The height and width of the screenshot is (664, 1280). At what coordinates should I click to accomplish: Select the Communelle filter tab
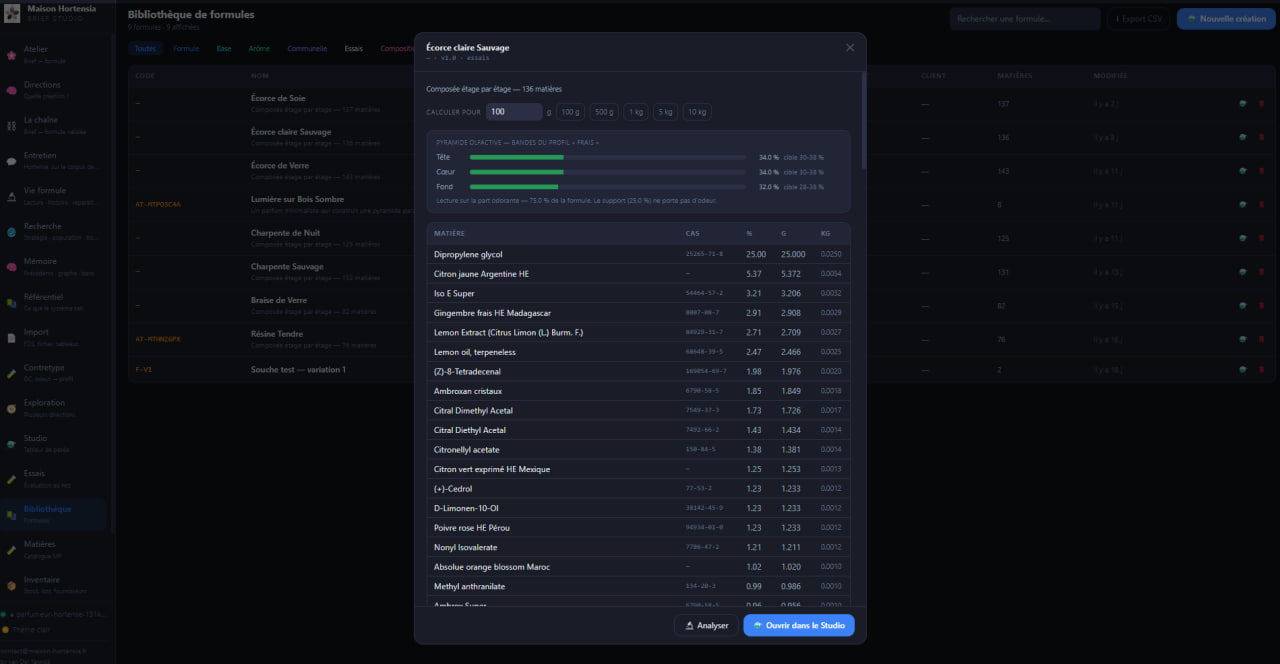[x=307, y=48]
